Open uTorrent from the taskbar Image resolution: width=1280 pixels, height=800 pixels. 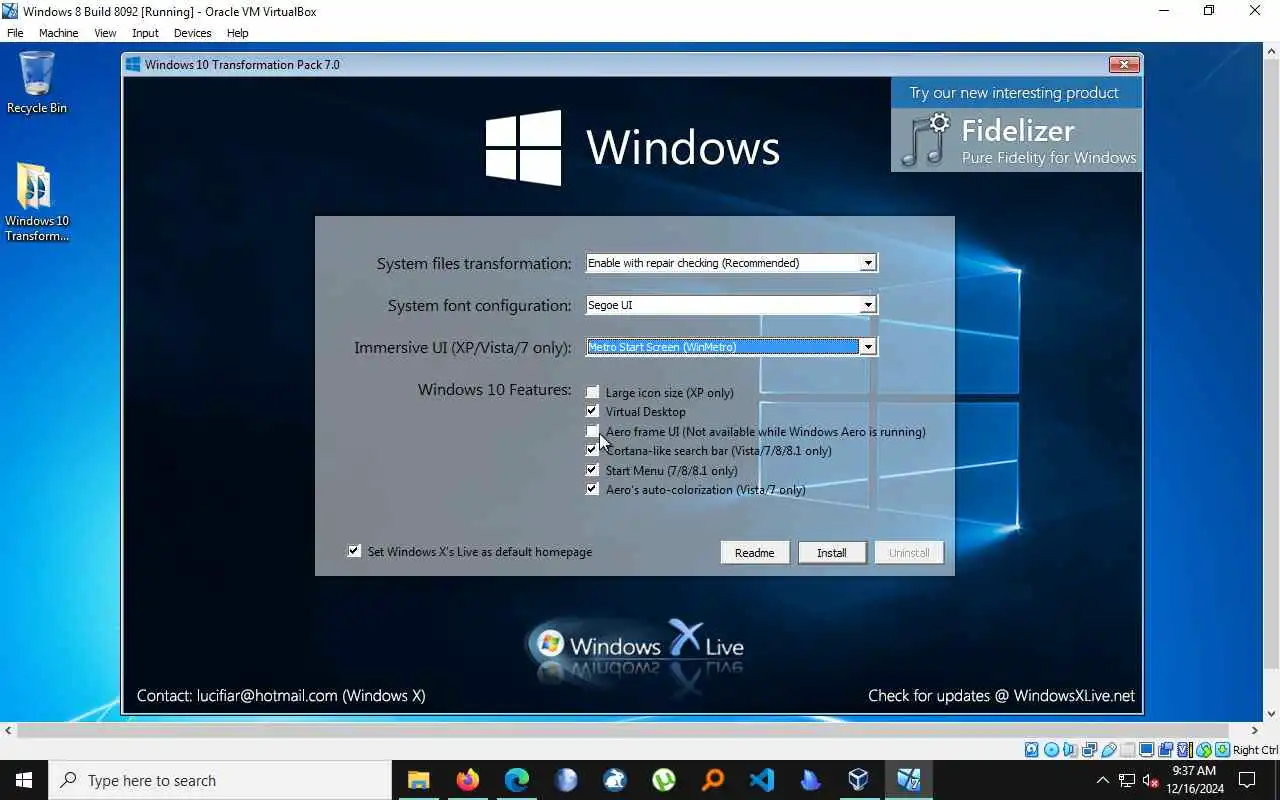[663, 780]
